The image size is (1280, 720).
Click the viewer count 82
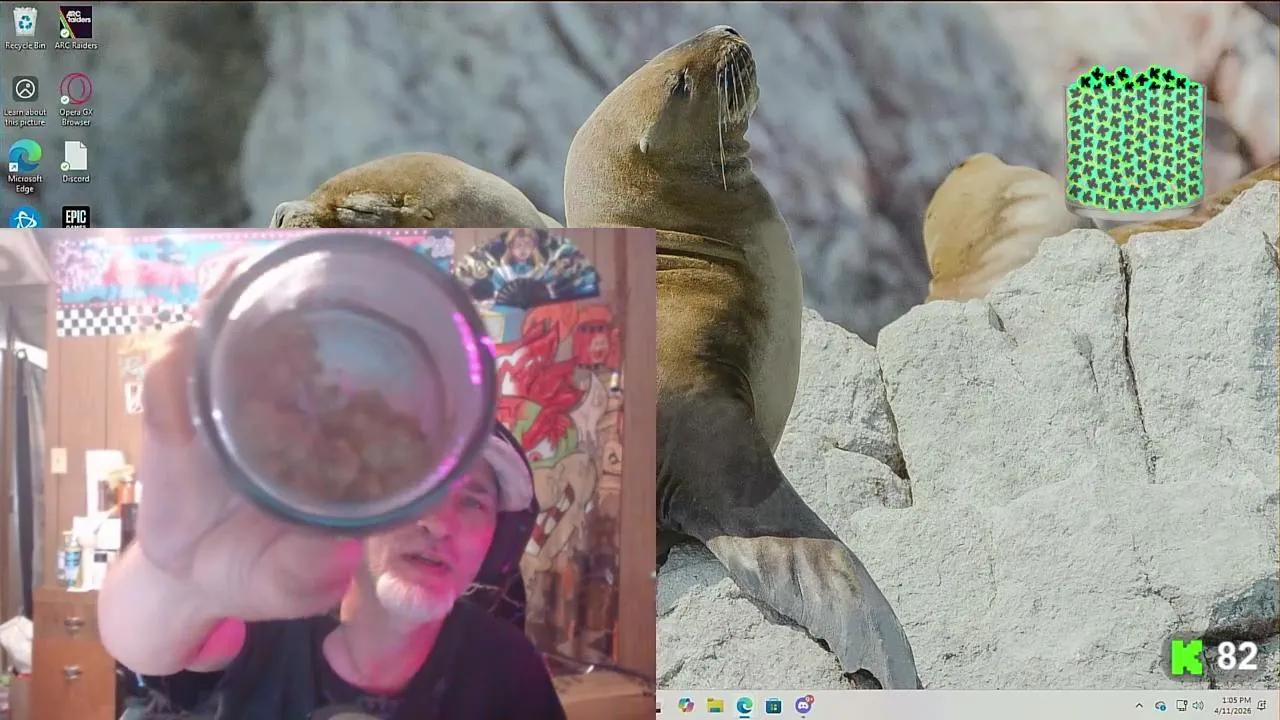pyautogui.click(x=1237, y=656)
